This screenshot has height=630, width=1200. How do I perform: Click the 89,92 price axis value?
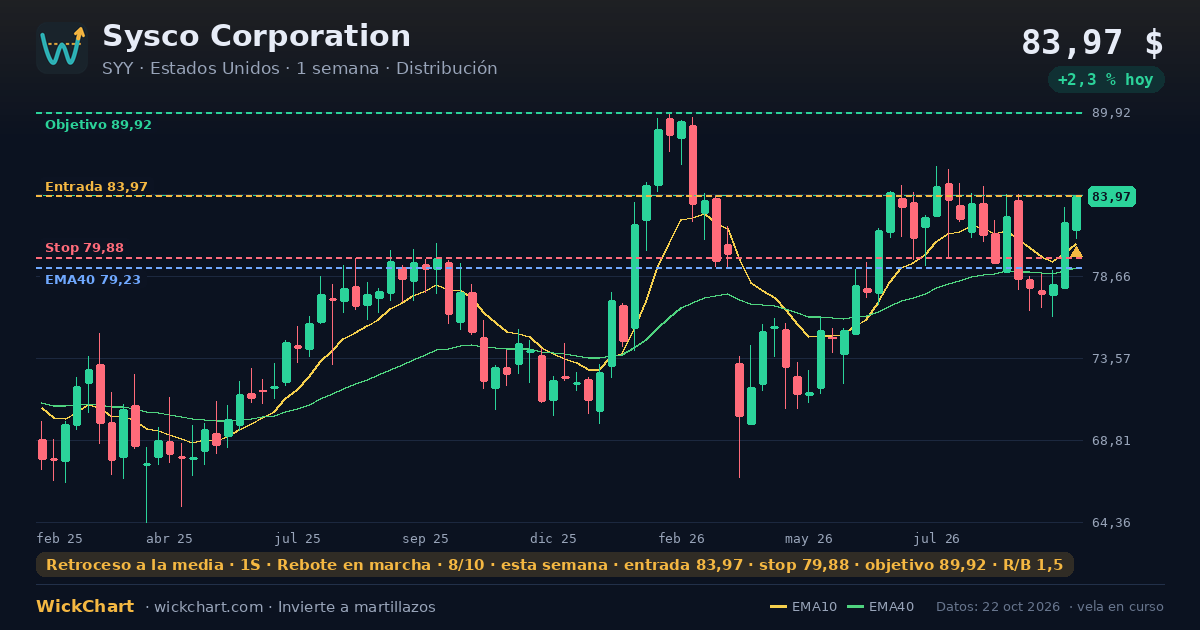coord(1111,113)
